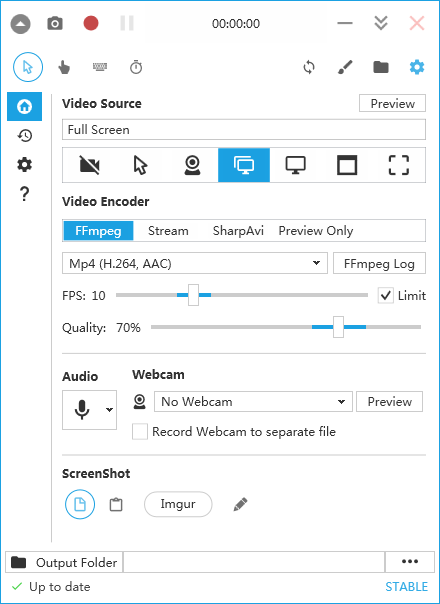Start recording with the red record button
This screenshot has width=440, height=604.
pos(91,23)
